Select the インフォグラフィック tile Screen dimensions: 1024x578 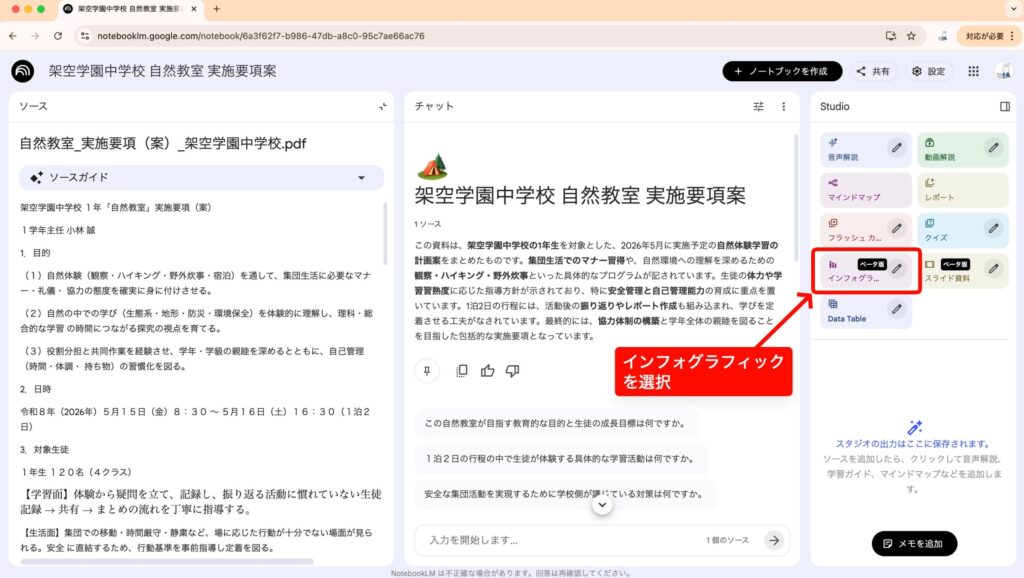(x=855, y=271)
